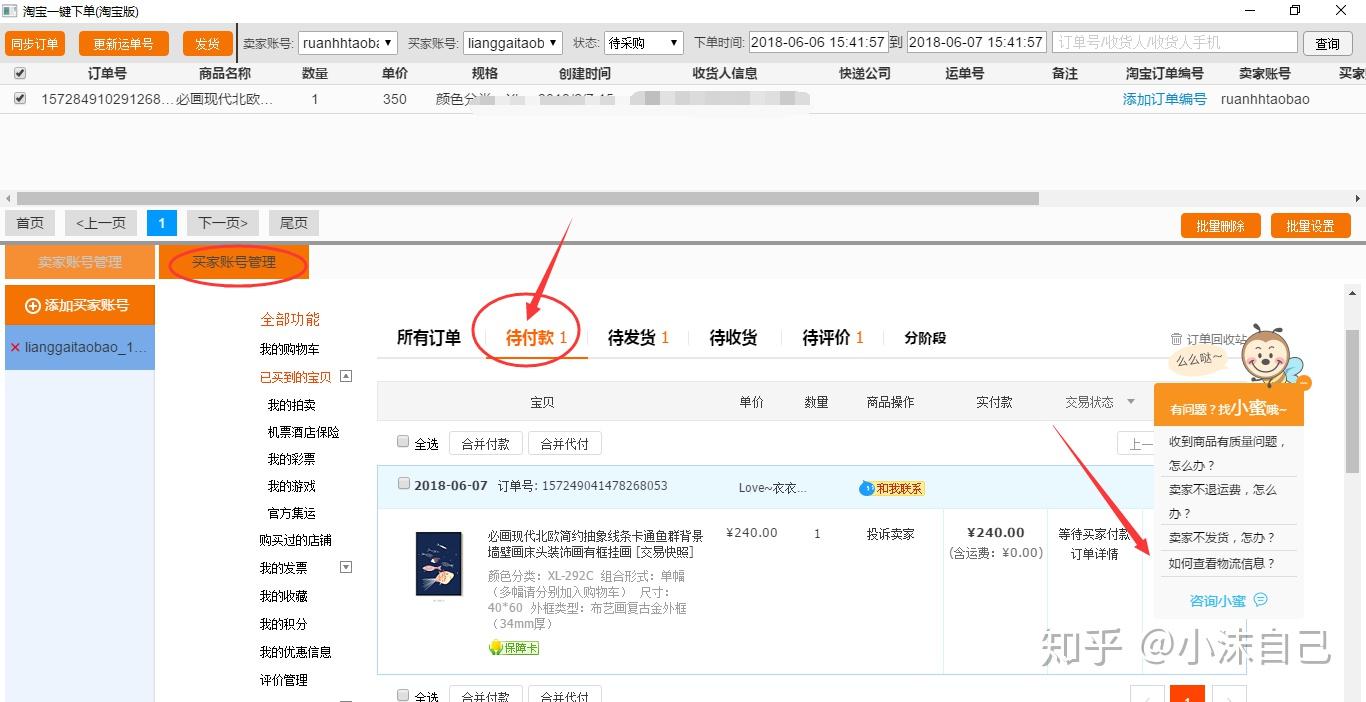1366x702 pixels.
Task: Switch to 卖家账号管理 tab
Action: [x=80, y=262]
